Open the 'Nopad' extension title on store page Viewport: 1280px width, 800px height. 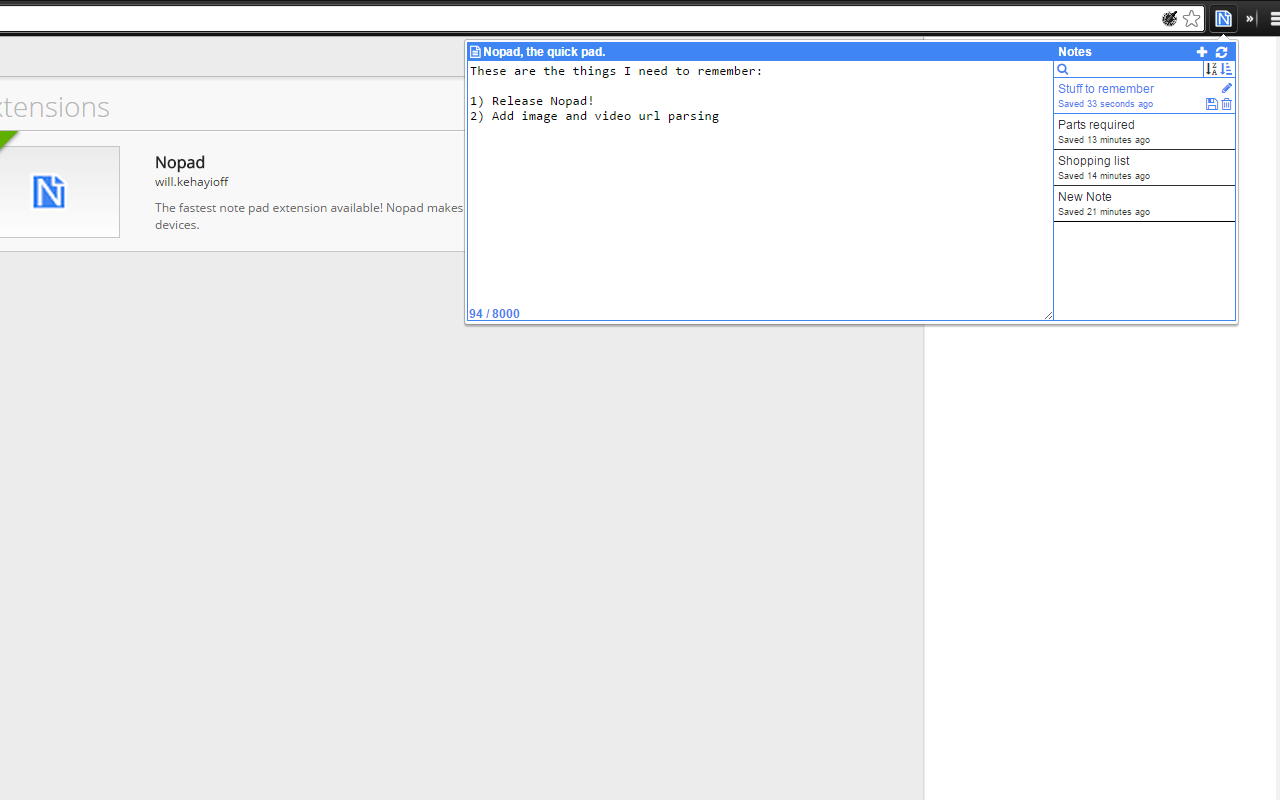(180, 162)
